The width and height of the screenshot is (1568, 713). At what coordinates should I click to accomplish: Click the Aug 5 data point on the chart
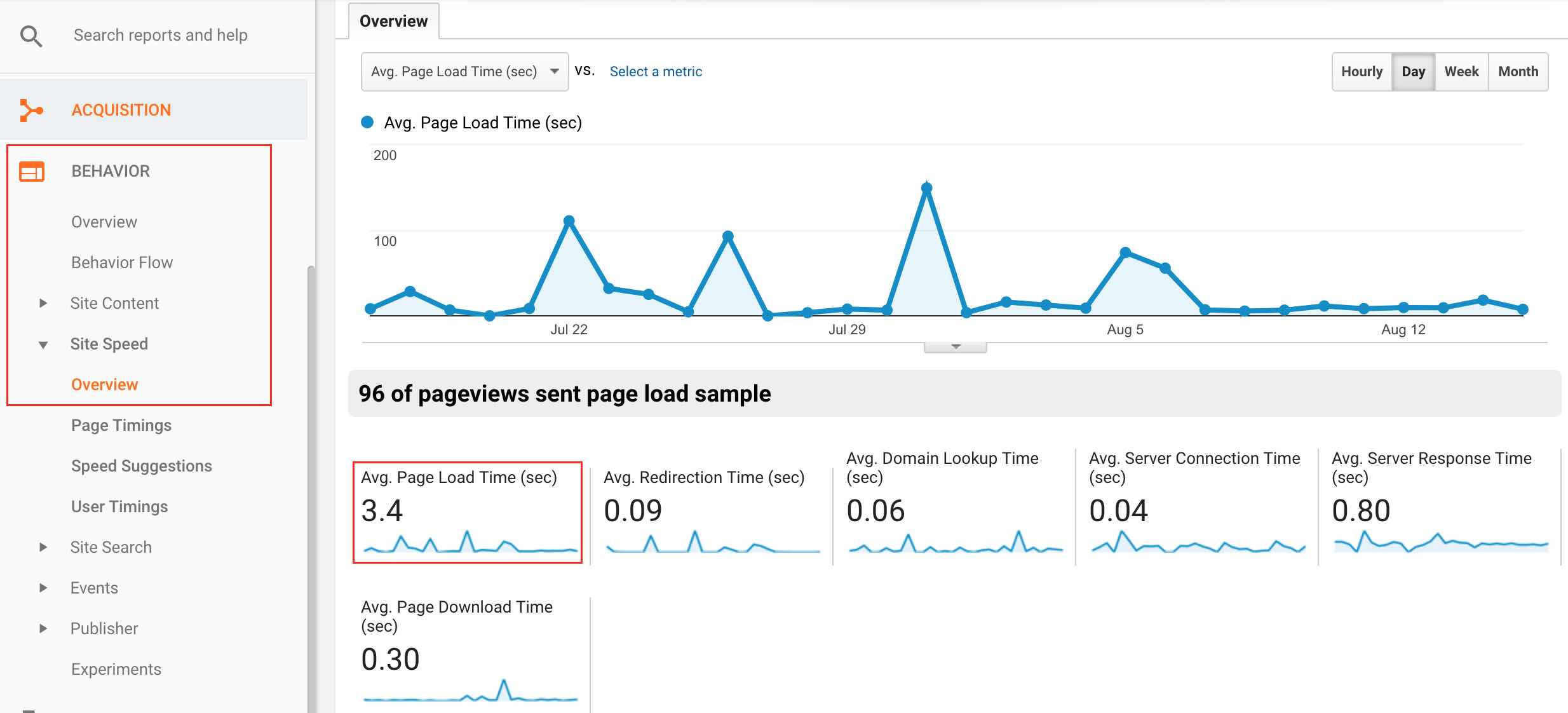pos(1125,252)
